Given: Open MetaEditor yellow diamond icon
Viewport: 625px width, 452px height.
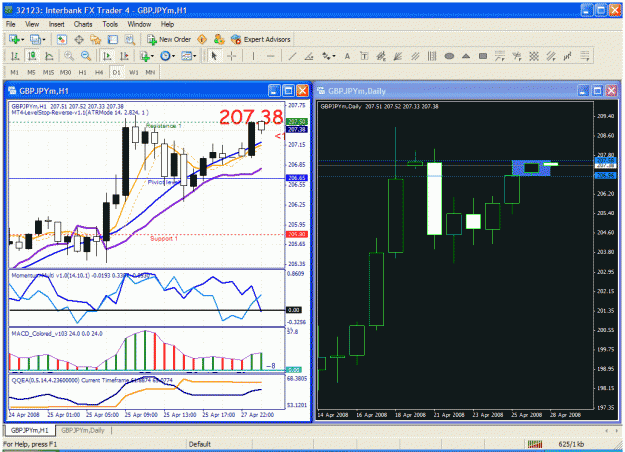Looking at the screenshot, I should pos(202,39).
